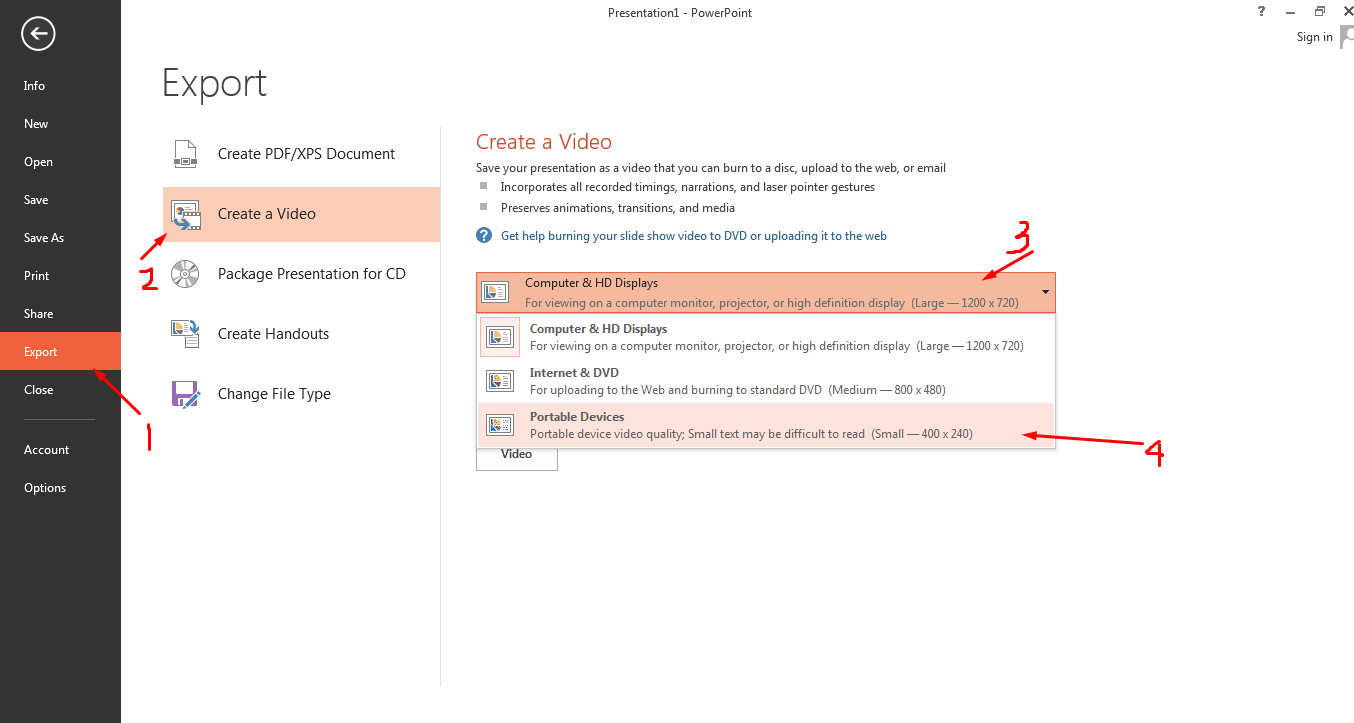
Task: Open PowerPoint Options
Action: tap(60, 488)
